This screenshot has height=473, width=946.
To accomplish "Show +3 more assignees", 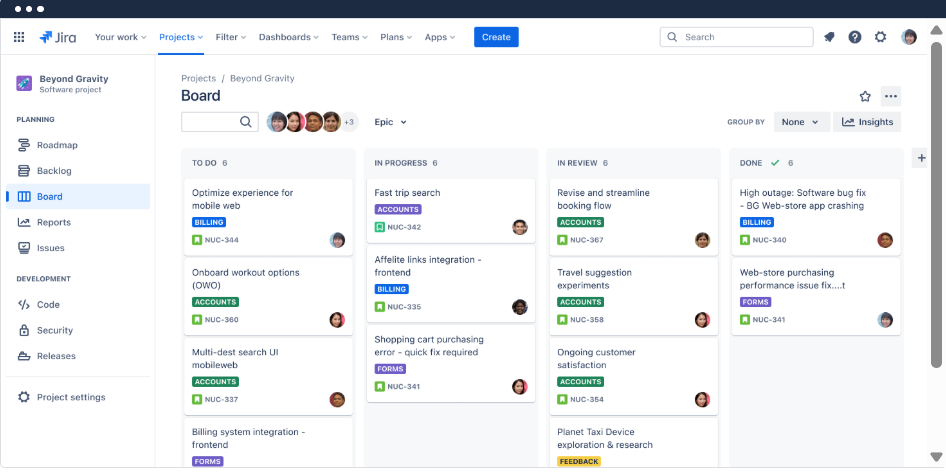I will tap(349, 122).
